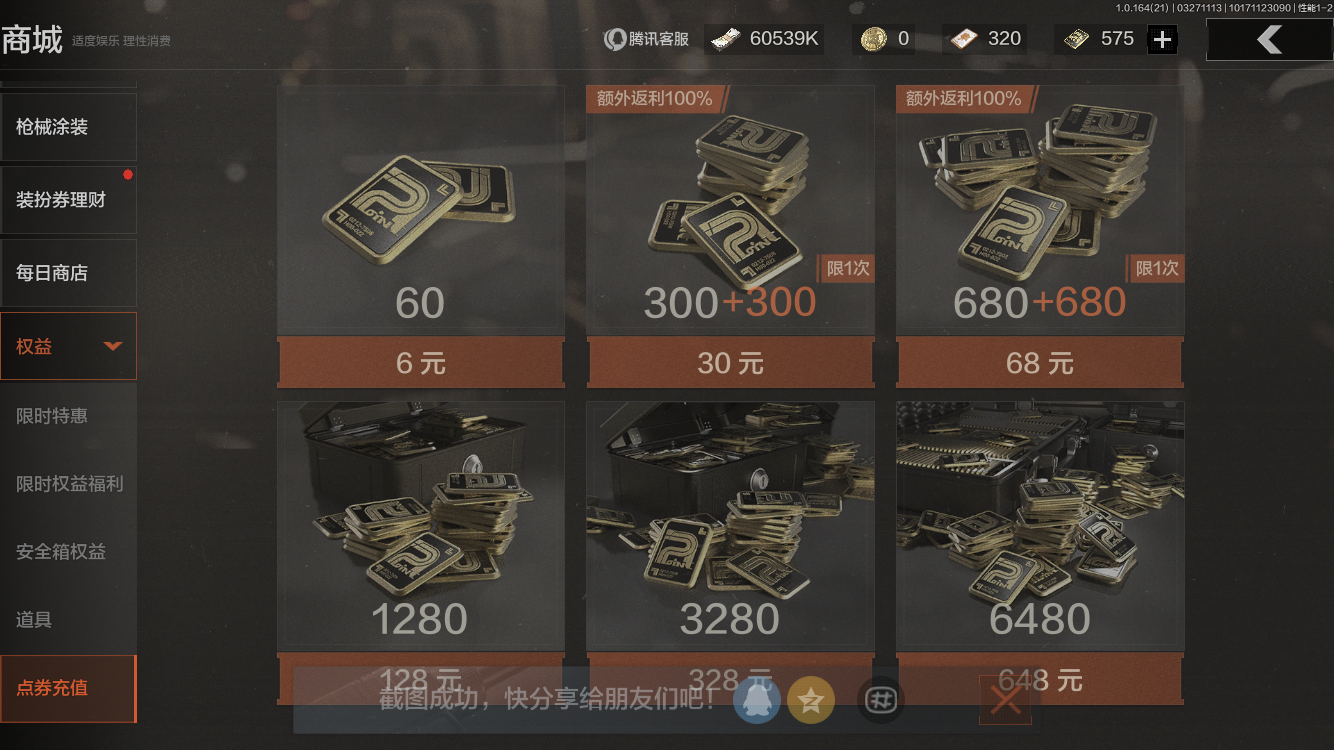Click the 68 元 purchase button
Viewport: 1334px width, 750px height.
pyautogui.click(x=1040, y=362)
